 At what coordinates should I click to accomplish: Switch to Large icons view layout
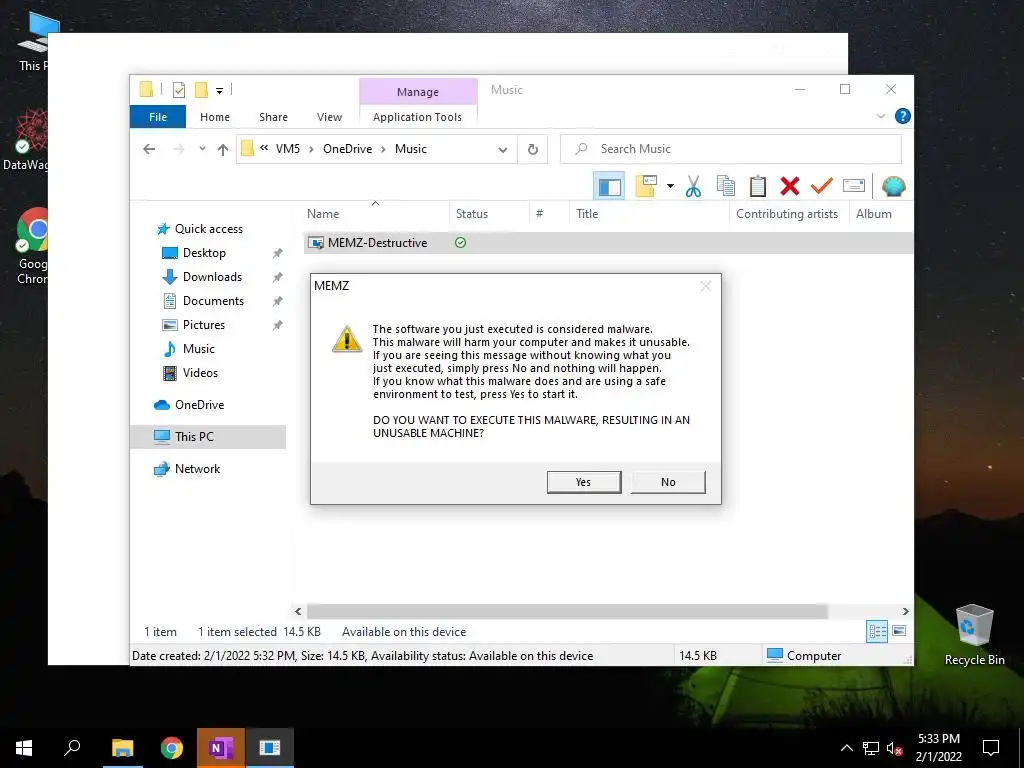click(899, 631)
